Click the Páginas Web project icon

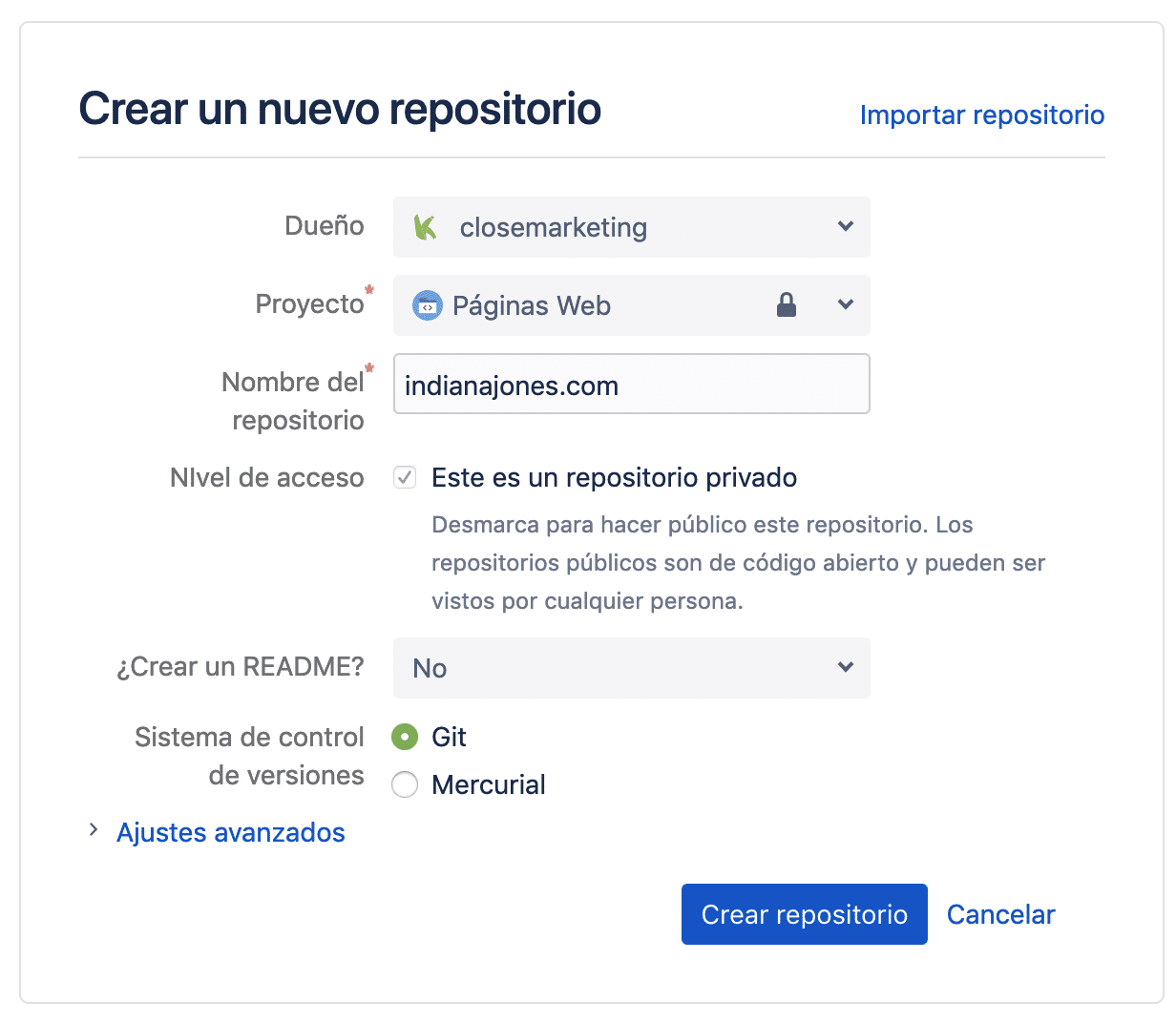tap(427, 305)
